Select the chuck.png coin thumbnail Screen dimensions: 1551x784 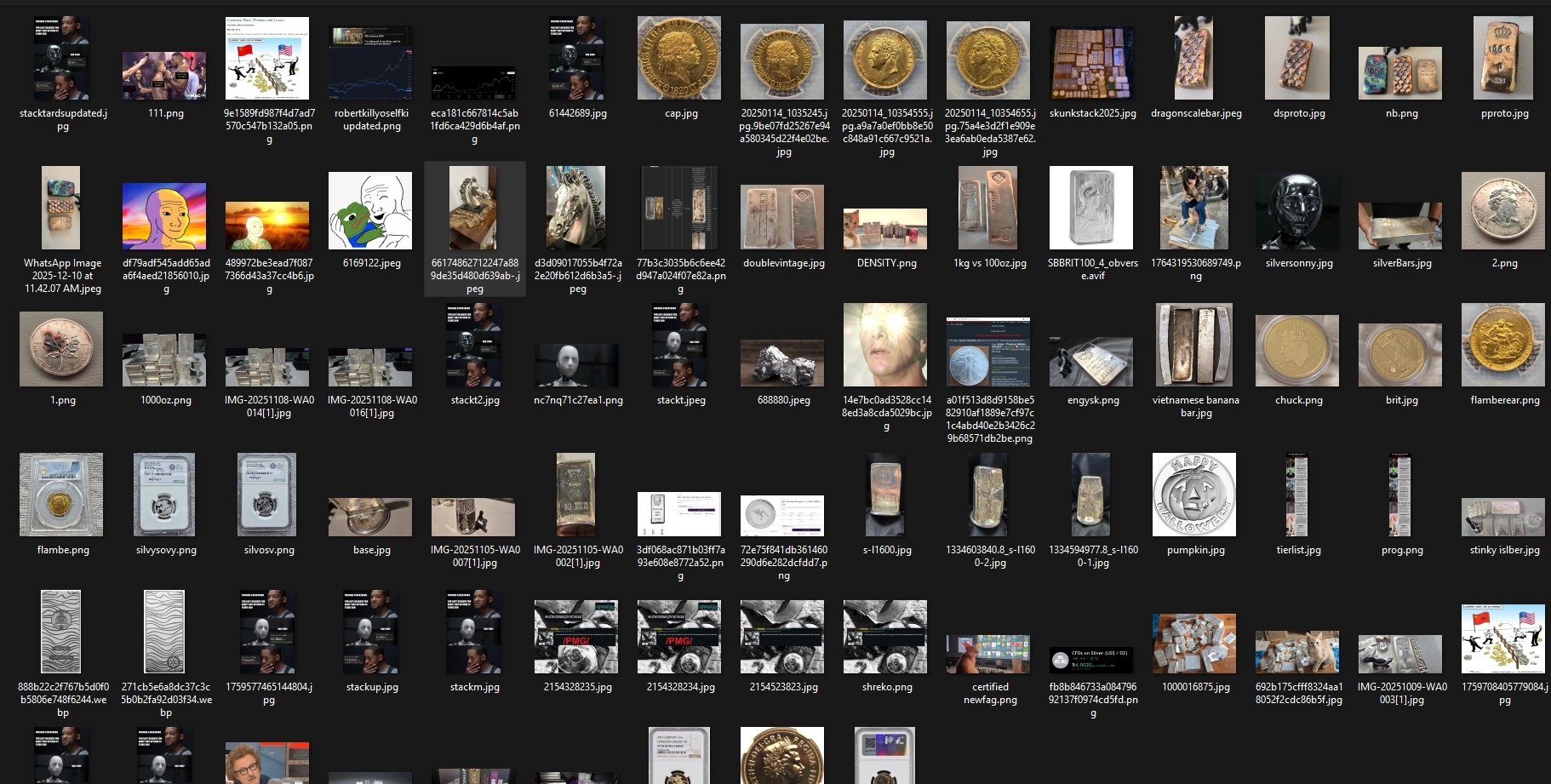tap(1297, 351)
